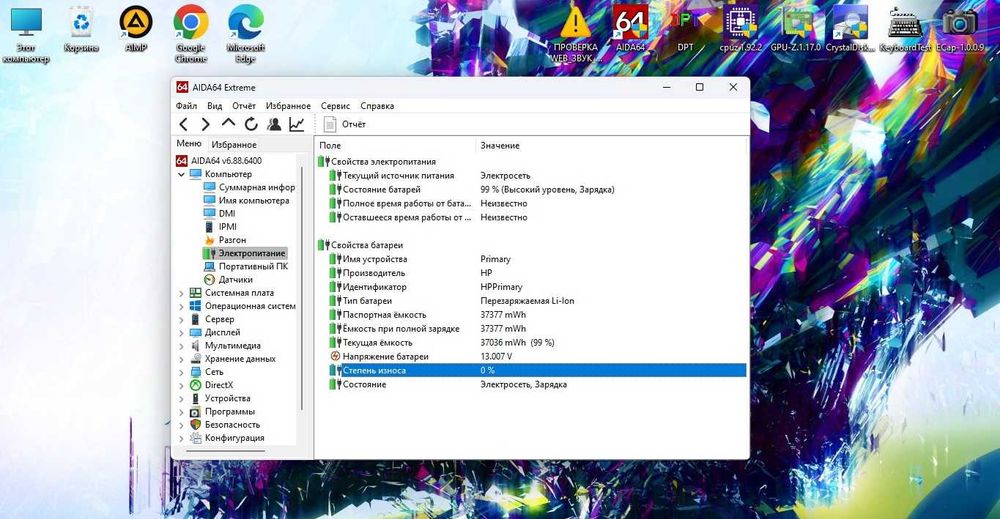The height and width of the screenshot is (519, 1000).
Task: Click the Значение column header
Action: (500, 146)
